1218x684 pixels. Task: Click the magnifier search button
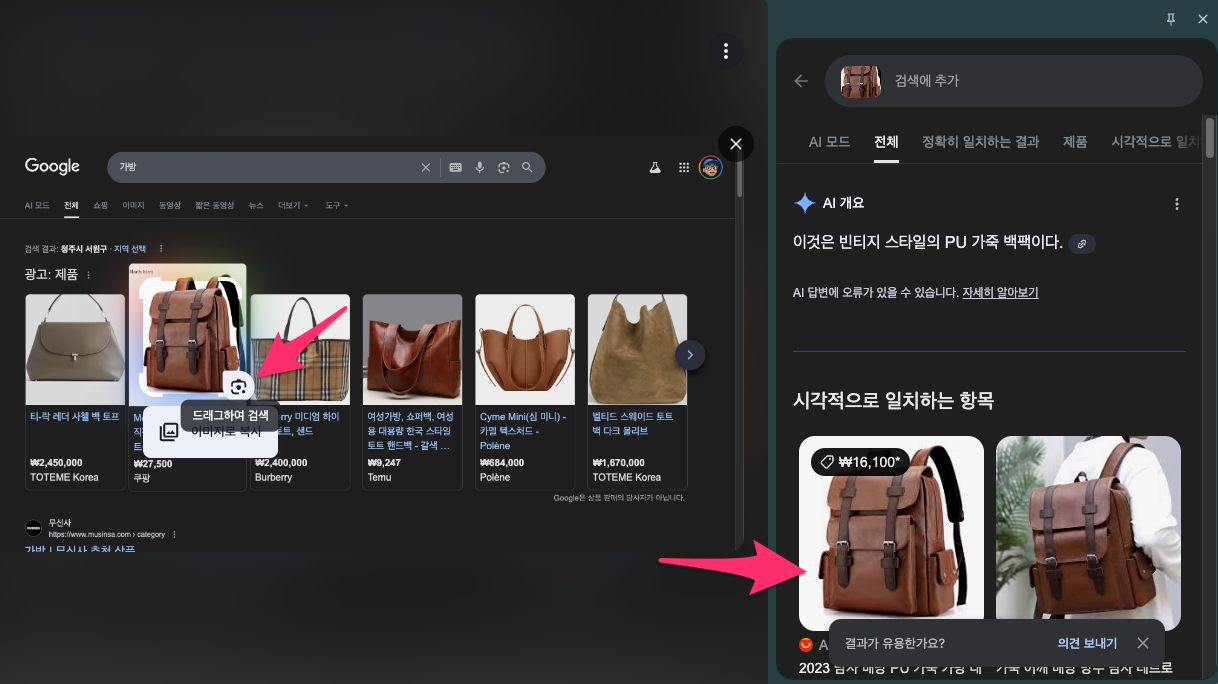[x=527, y=167]
